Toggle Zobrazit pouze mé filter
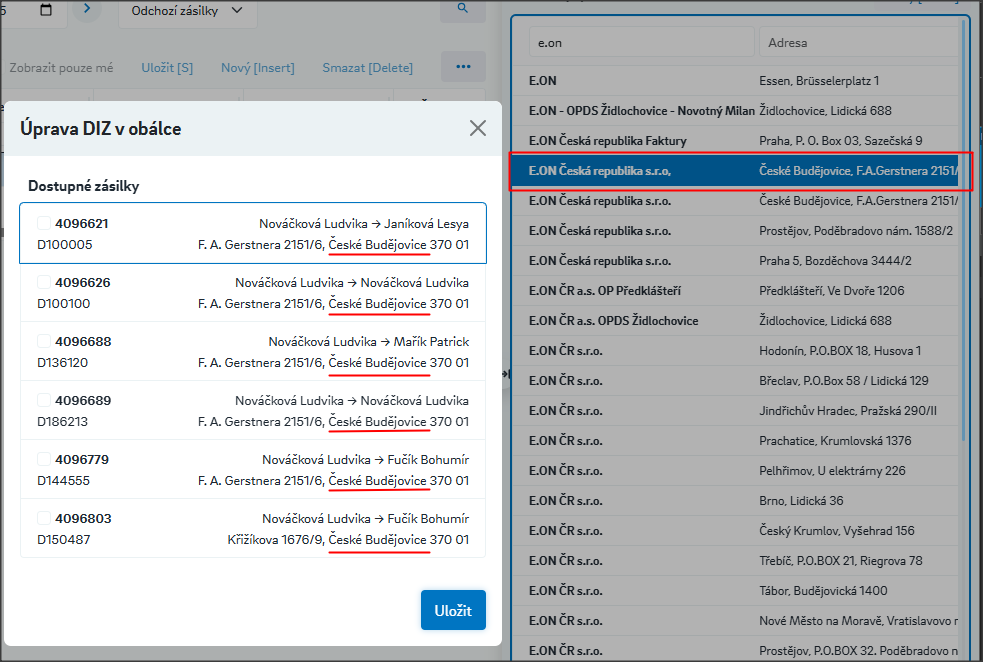Screen dimensions: 983x662 61,68
